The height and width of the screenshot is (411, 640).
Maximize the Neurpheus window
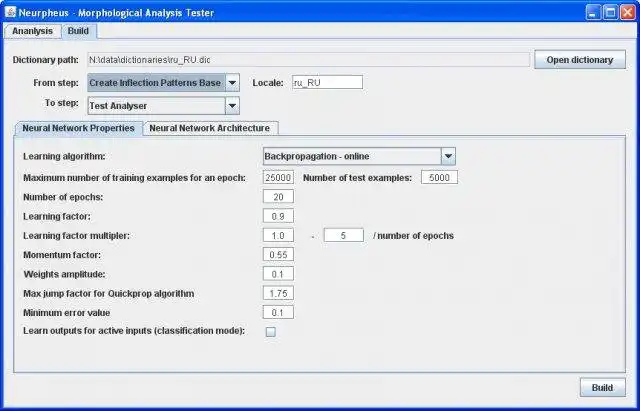point(611,12)
